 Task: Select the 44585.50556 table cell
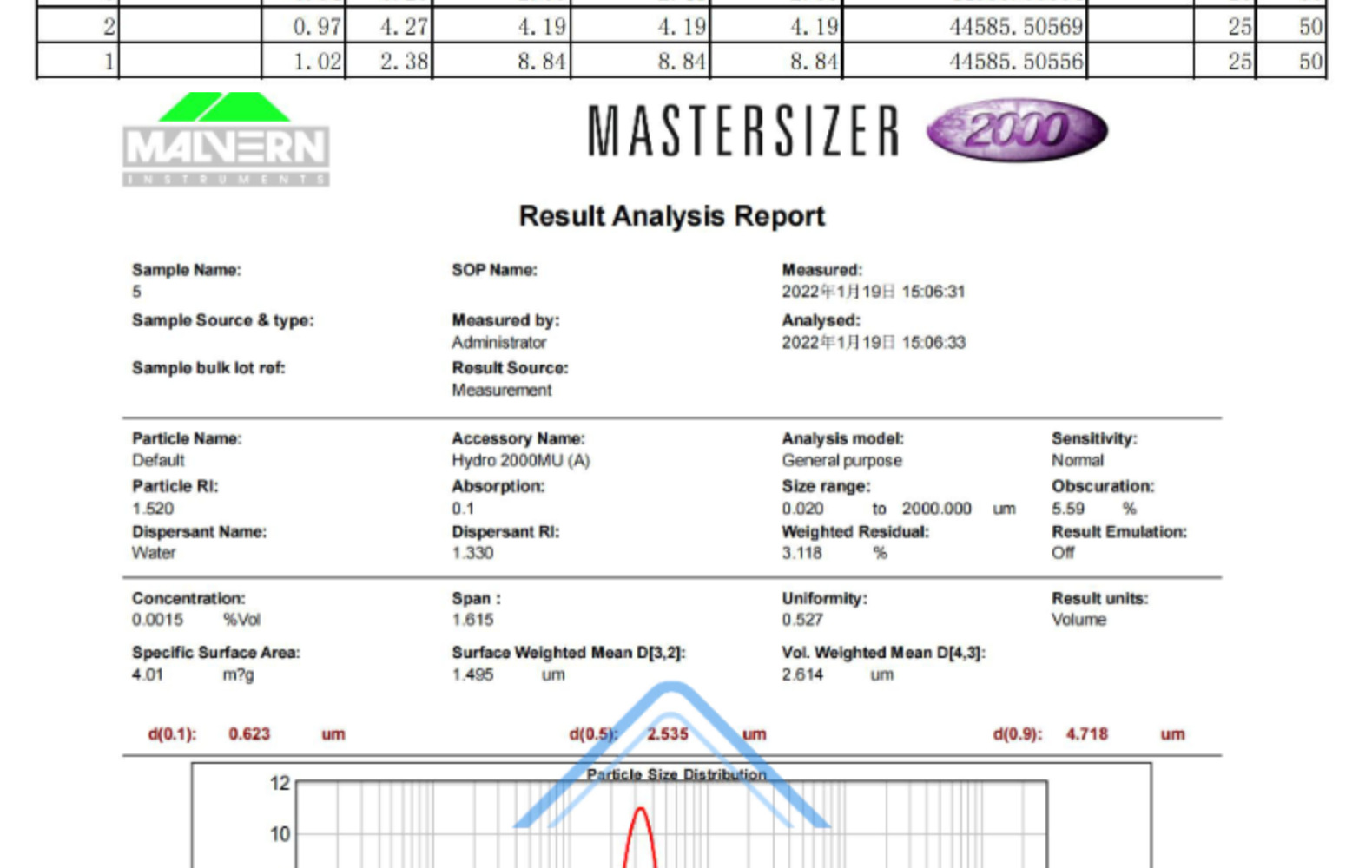965,62
